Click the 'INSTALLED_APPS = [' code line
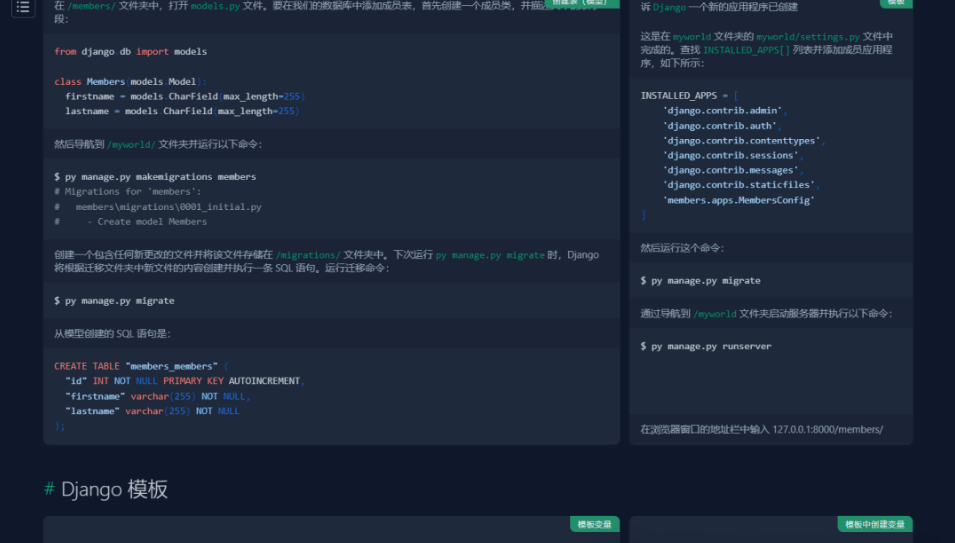This screenshot has height=543, width=955. [689, 96]
